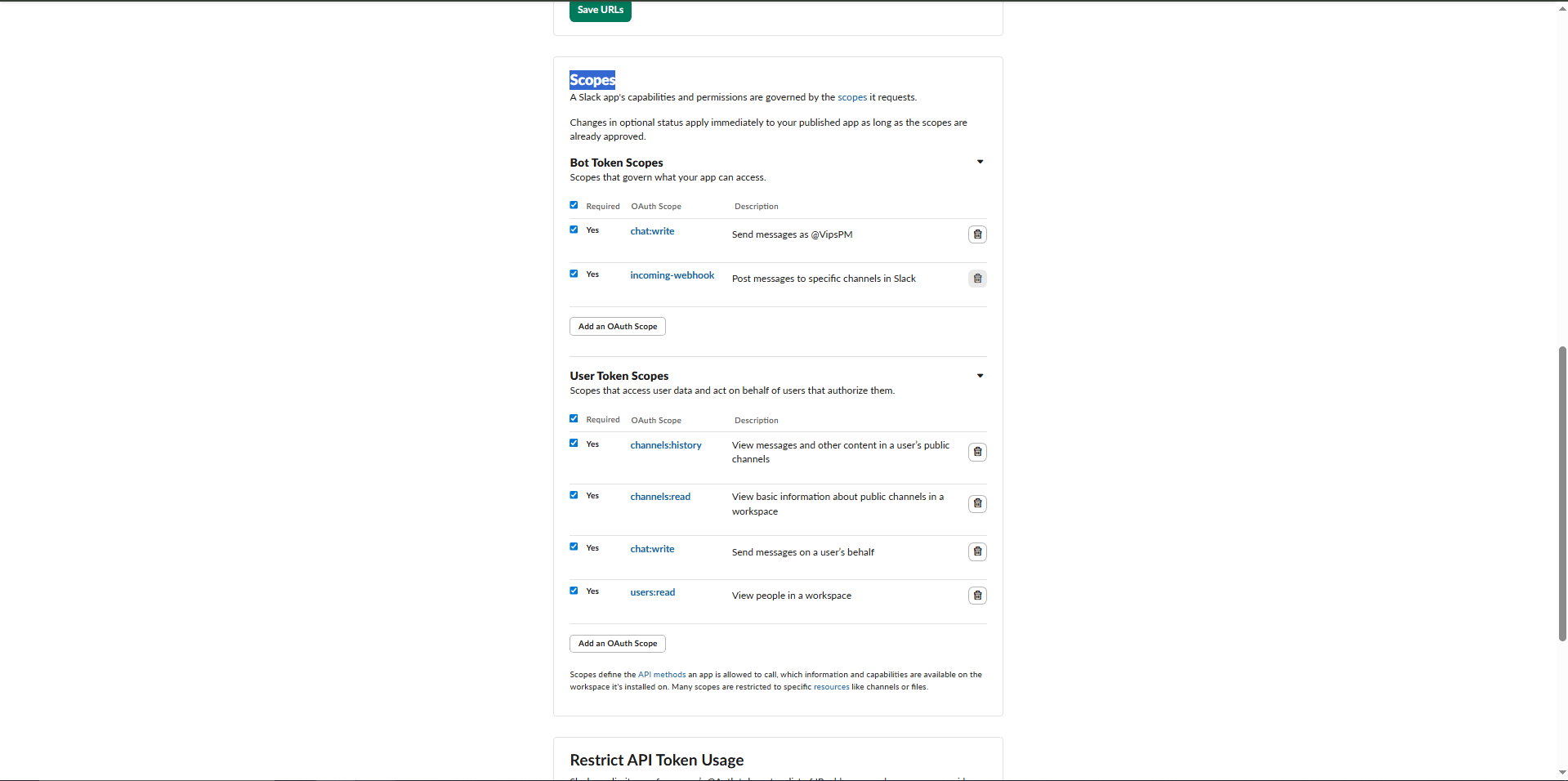Screen dimensions: 1568x781
Task: Delete the user chat:write scope
Action: 977,551
